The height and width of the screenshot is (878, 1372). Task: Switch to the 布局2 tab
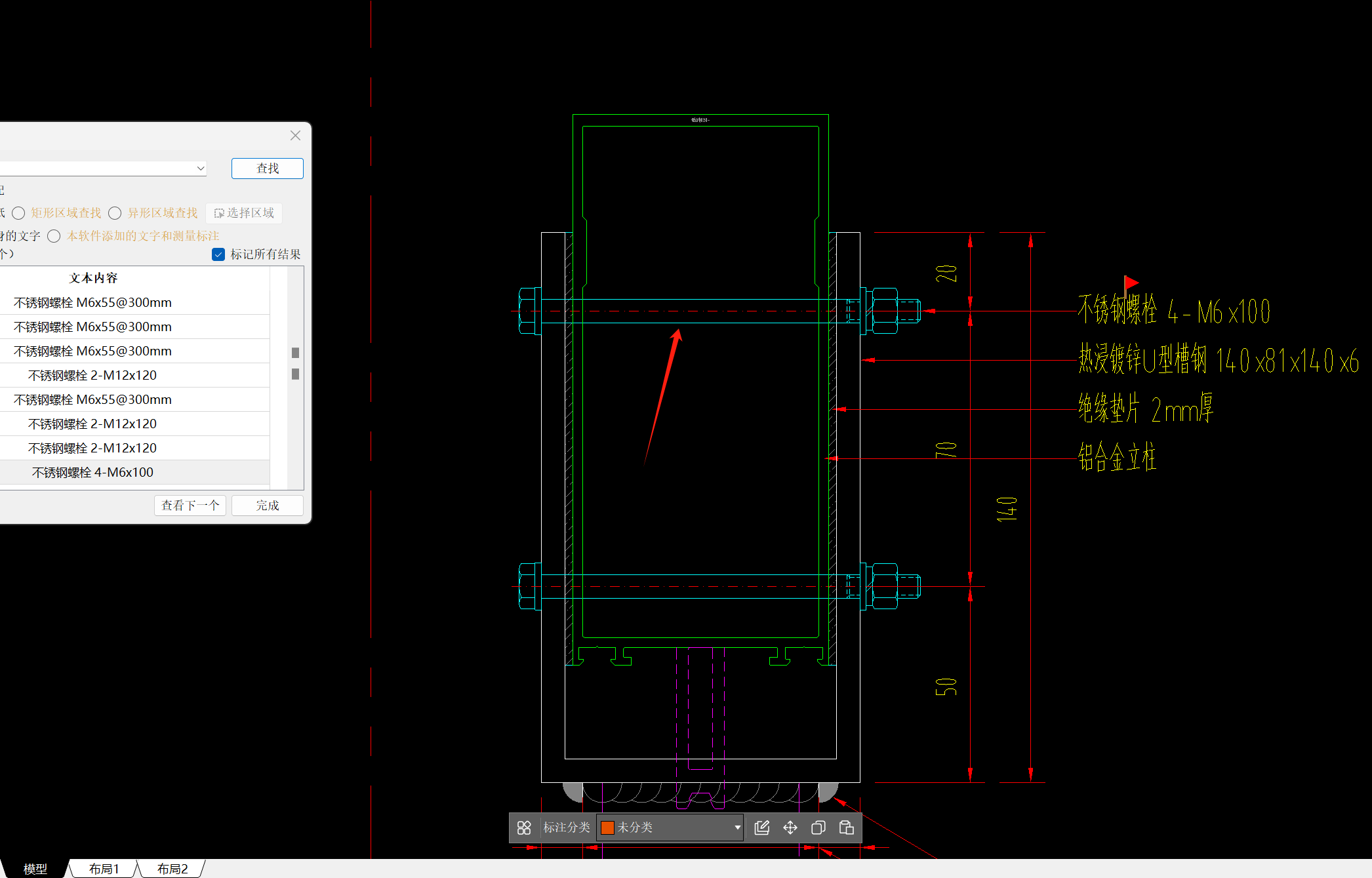172,869
